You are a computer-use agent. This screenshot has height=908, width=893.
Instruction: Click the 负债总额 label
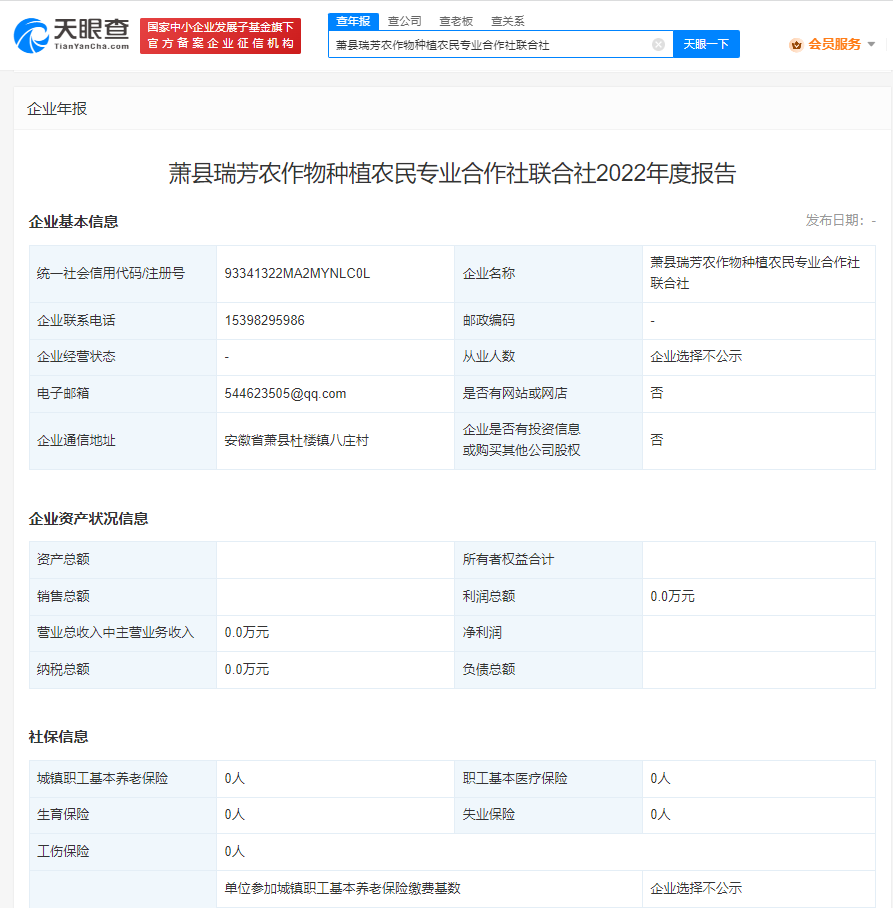point(489,669)
